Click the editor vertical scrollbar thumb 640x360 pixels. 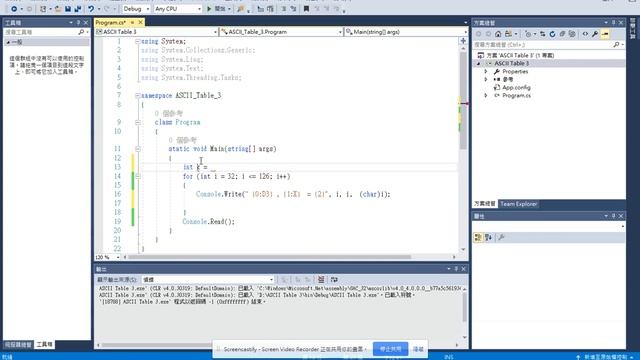click(x=463, y=100)
